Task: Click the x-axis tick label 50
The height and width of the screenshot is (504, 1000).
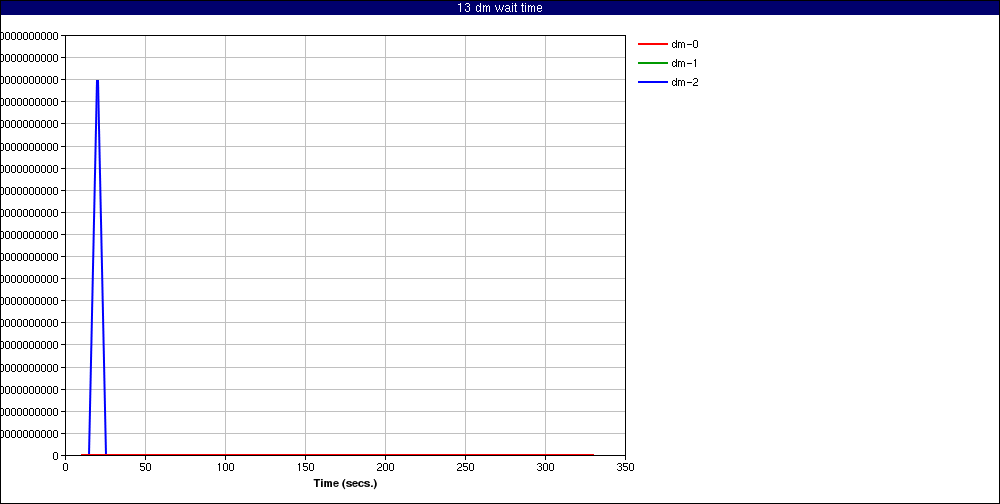Action: 145,467
